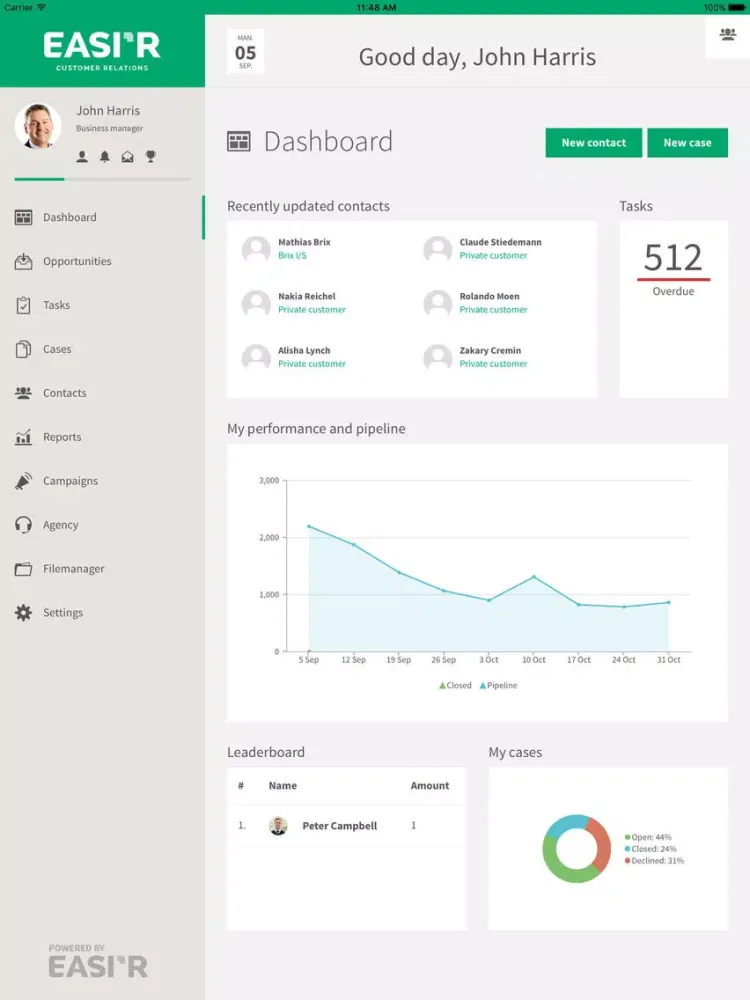The width and height of the screenshot is (750, 1000).
Task: Click the Reports chart icon
Action: pyautogui.click(x=24, y=437)
